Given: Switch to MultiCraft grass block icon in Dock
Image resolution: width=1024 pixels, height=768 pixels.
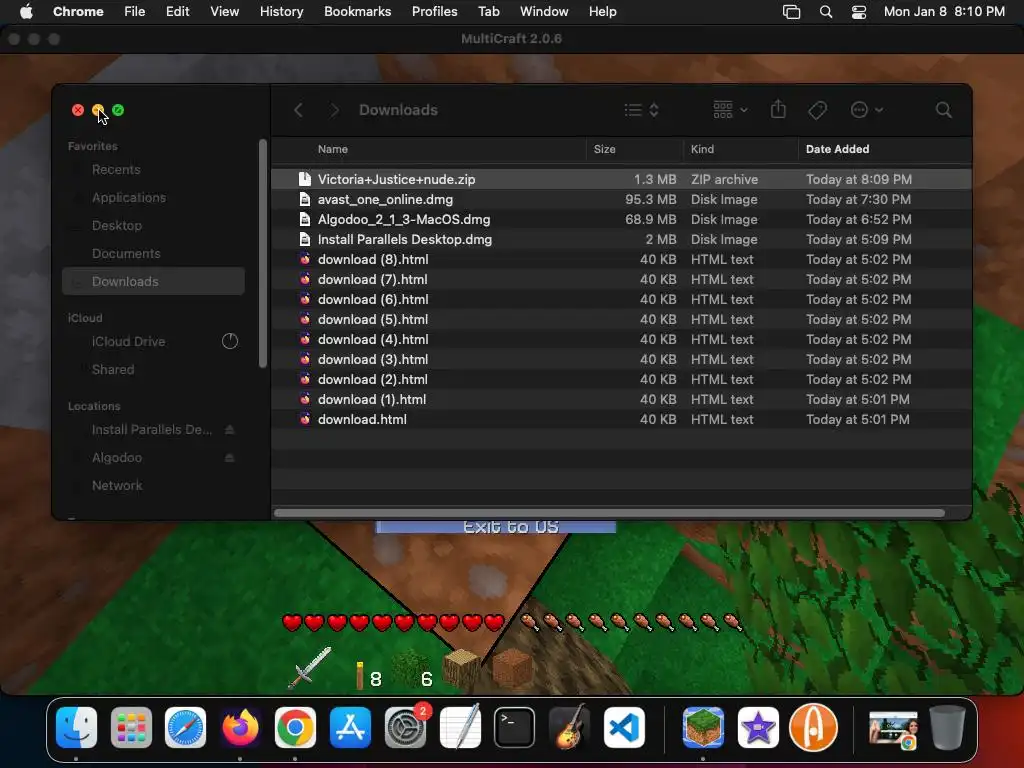Looking at the screenshot, I should [x=703, y=727].
